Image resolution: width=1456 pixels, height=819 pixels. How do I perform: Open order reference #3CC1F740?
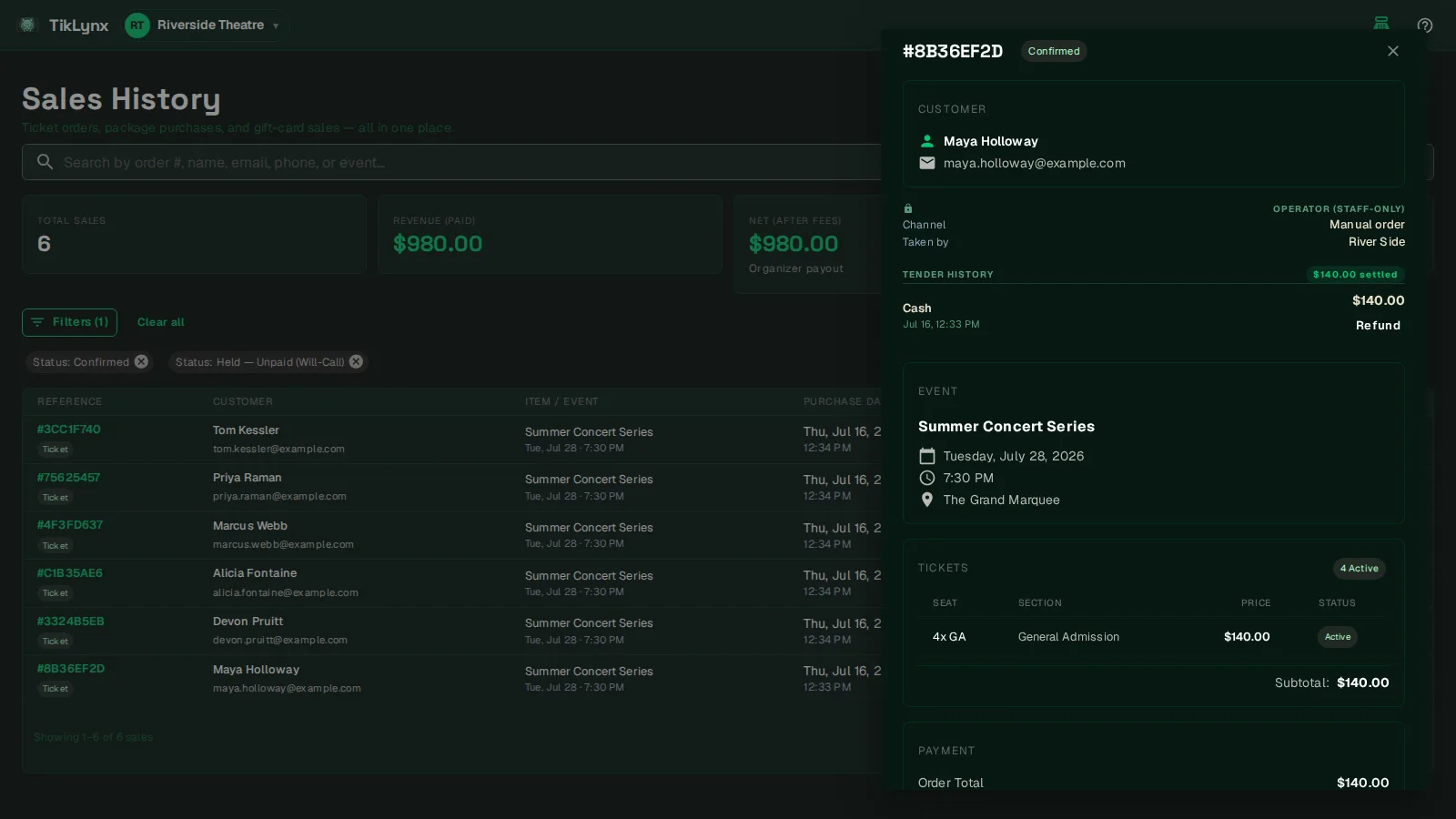click(x=68, y=430)
